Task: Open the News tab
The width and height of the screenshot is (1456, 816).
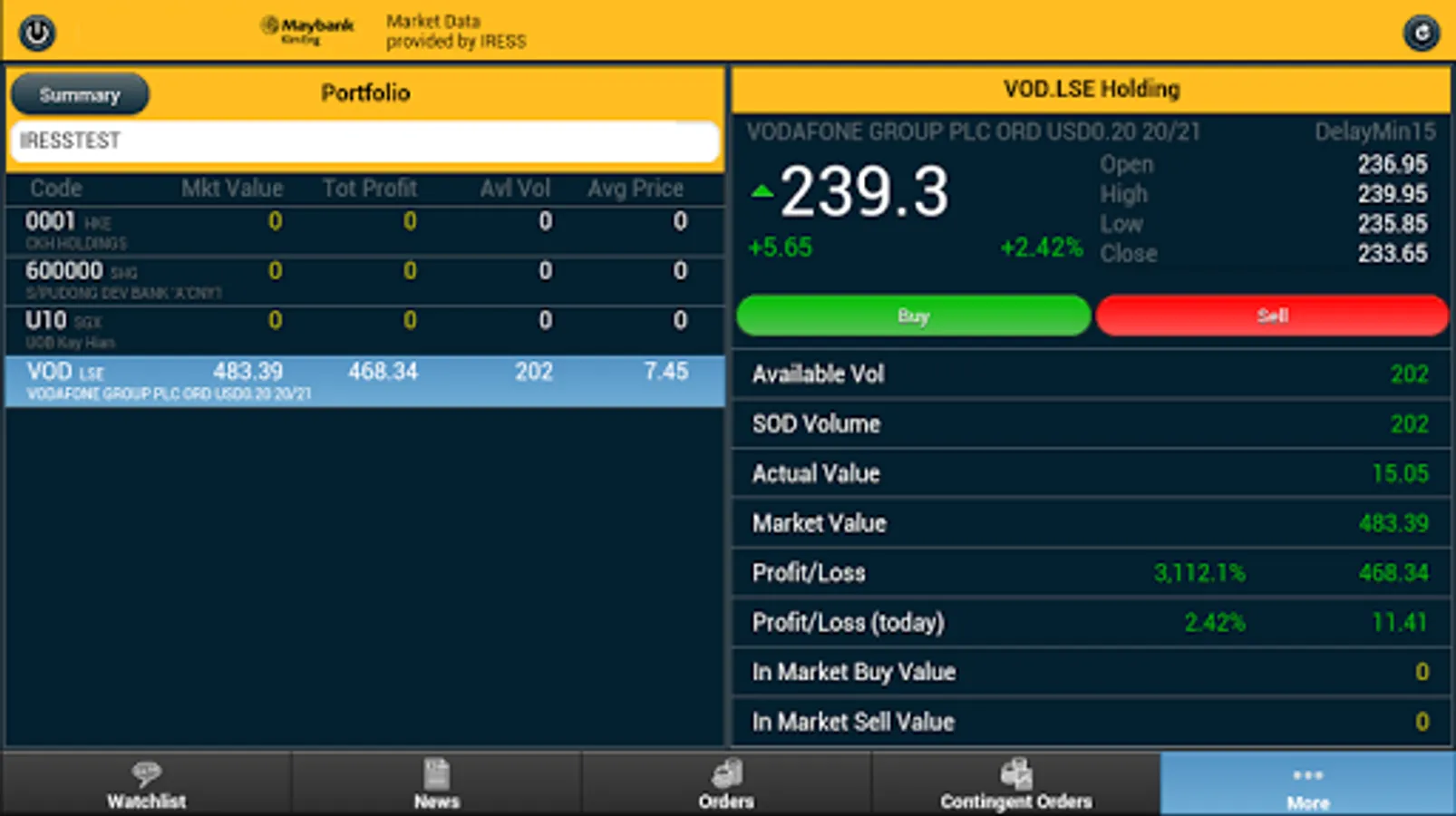Action: coord(436,784)
